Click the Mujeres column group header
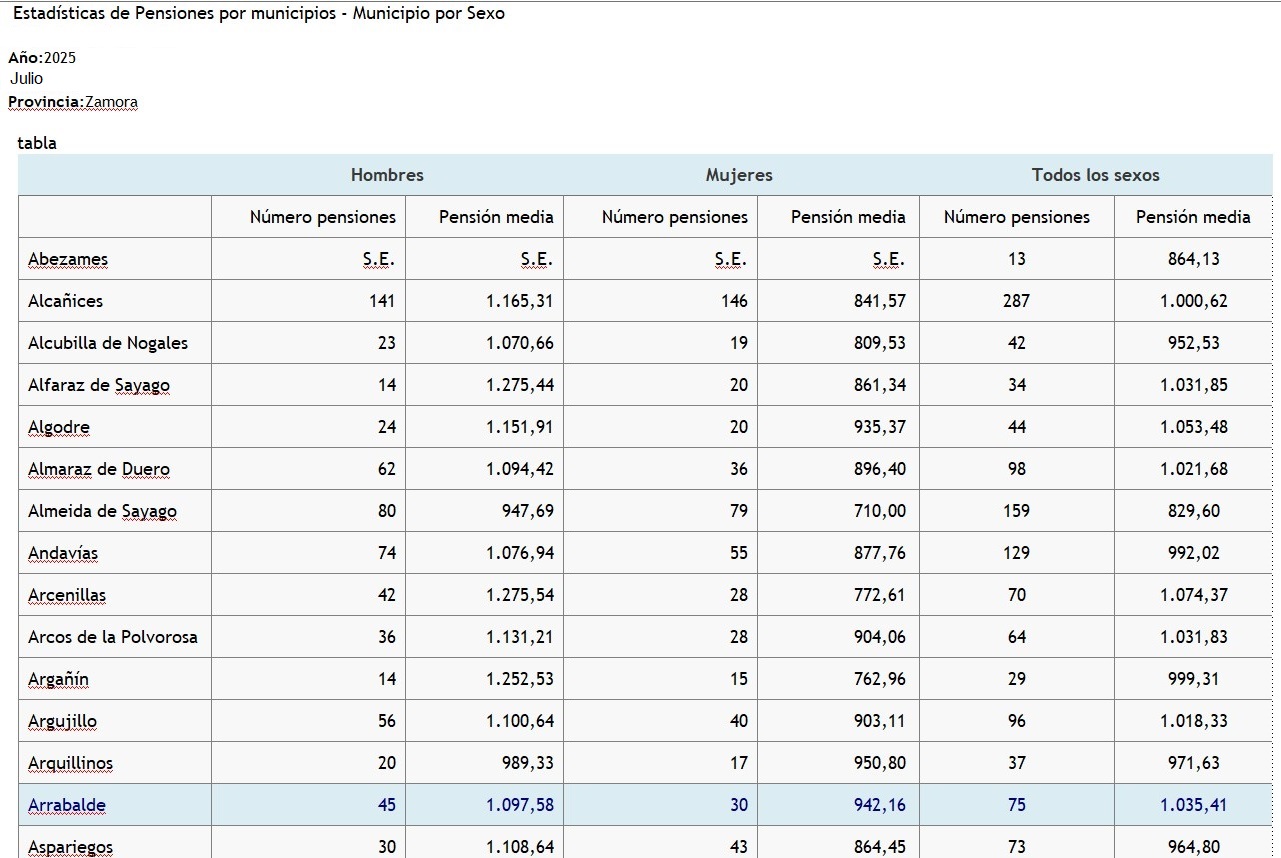Viewport: 1281px width, 858px height. (x=739, y=175)
